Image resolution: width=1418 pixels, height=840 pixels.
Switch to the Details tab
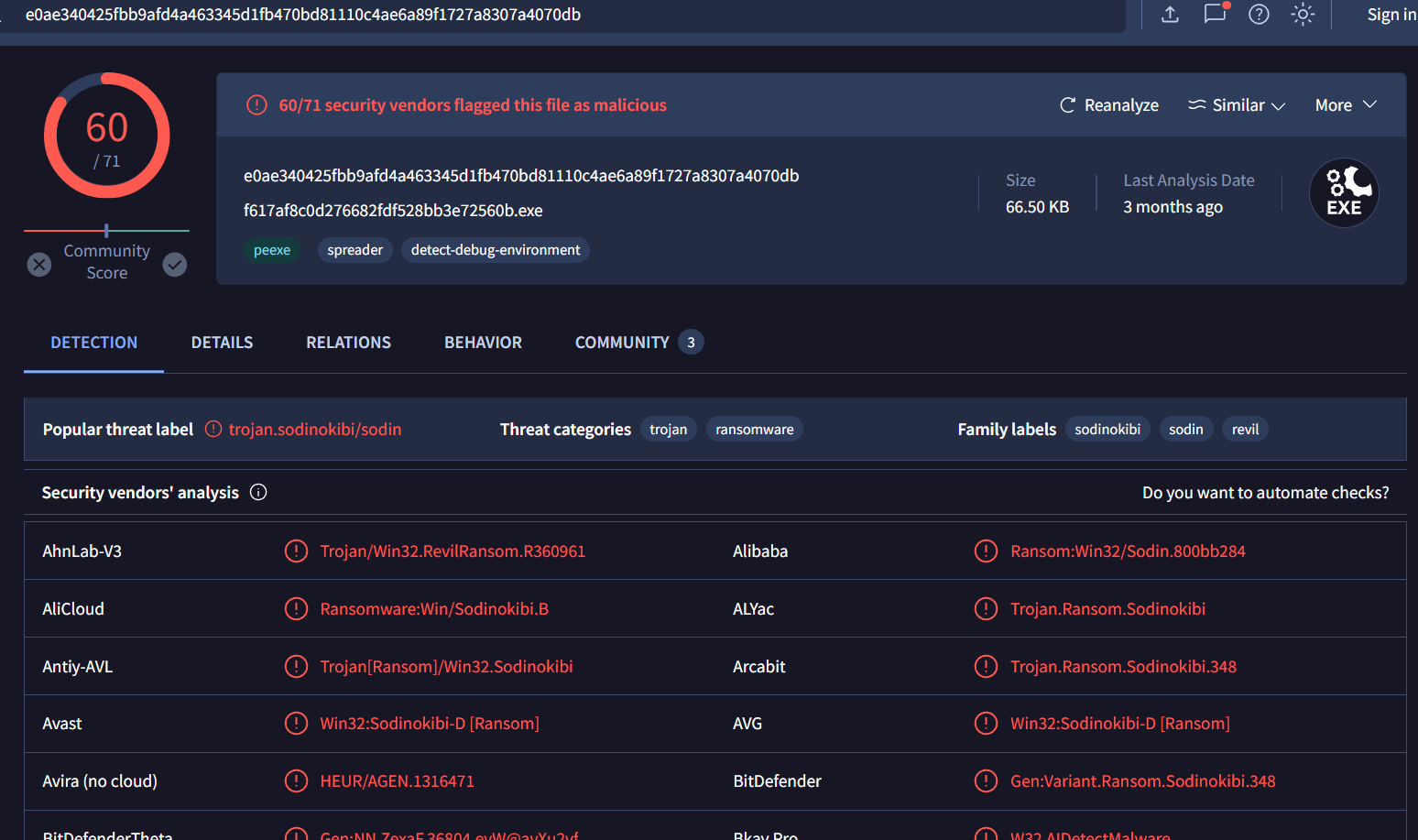tap(222, 343)
